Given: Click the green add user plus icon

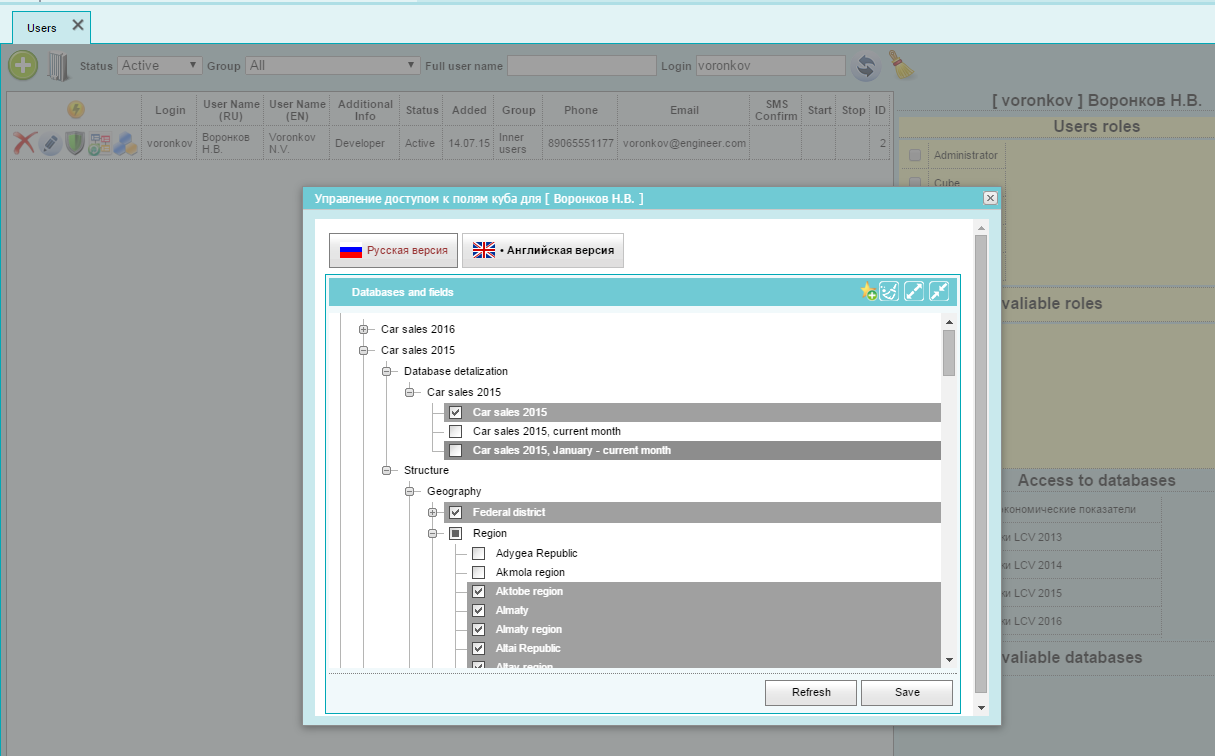Looking at the screenshot, I should pyautogui.click(x=23, y=66).
